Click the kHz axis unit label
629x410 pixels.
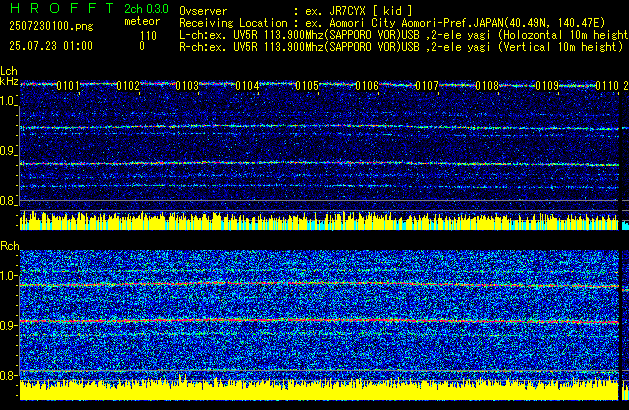tap(9, 81)
